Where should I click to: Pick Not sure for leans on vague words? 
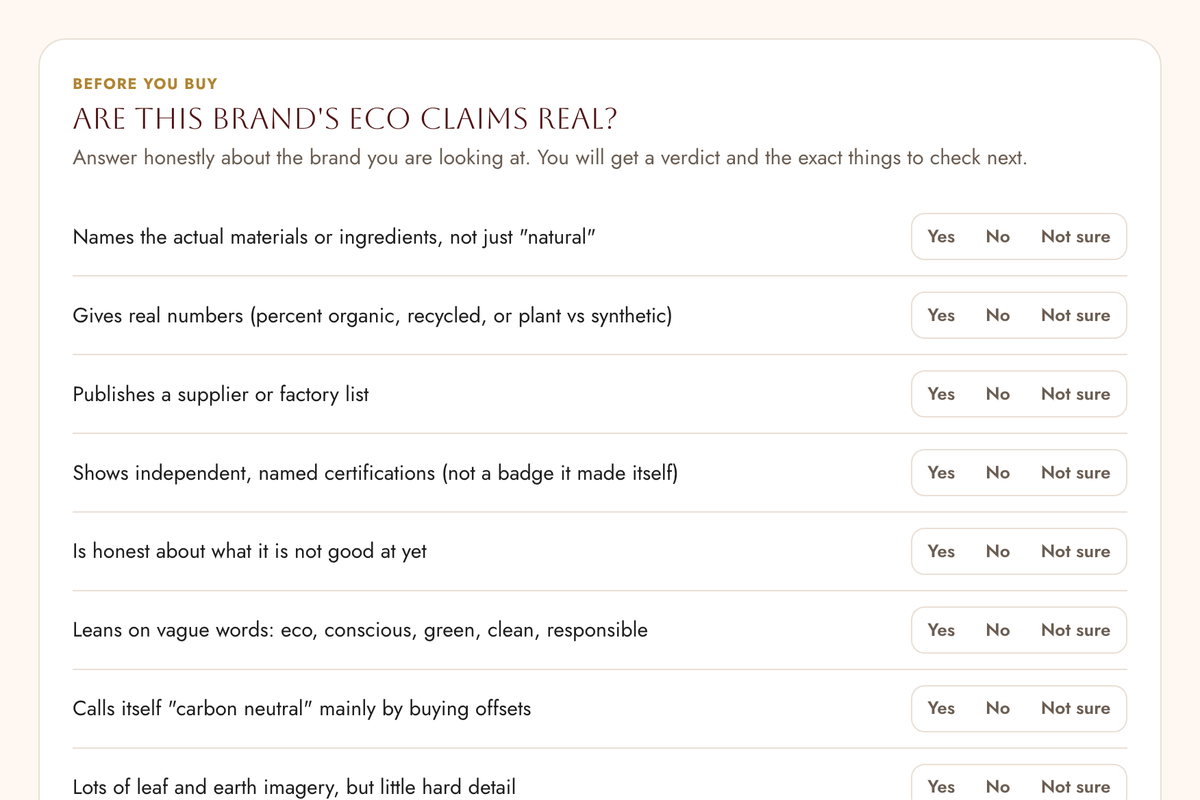pyautogui.click(x=1075, y=630)
